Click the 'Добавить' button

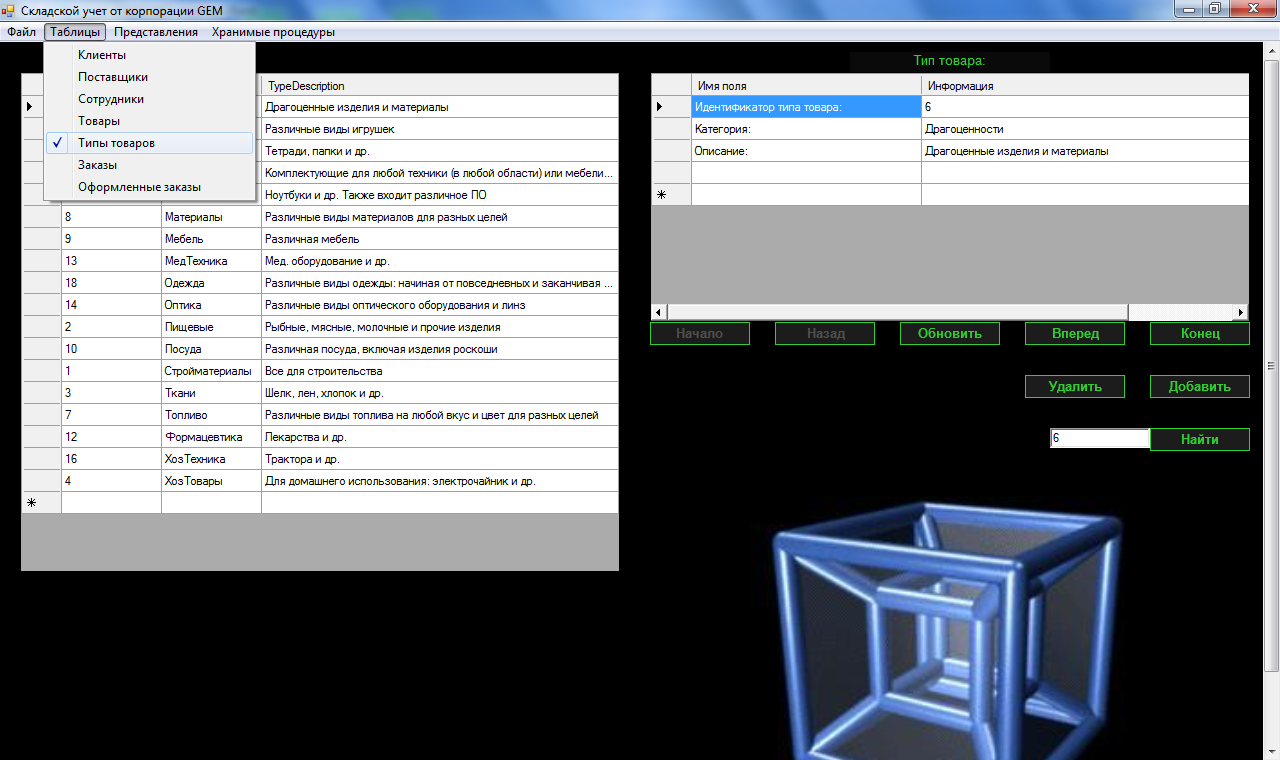click(1199, 386)
